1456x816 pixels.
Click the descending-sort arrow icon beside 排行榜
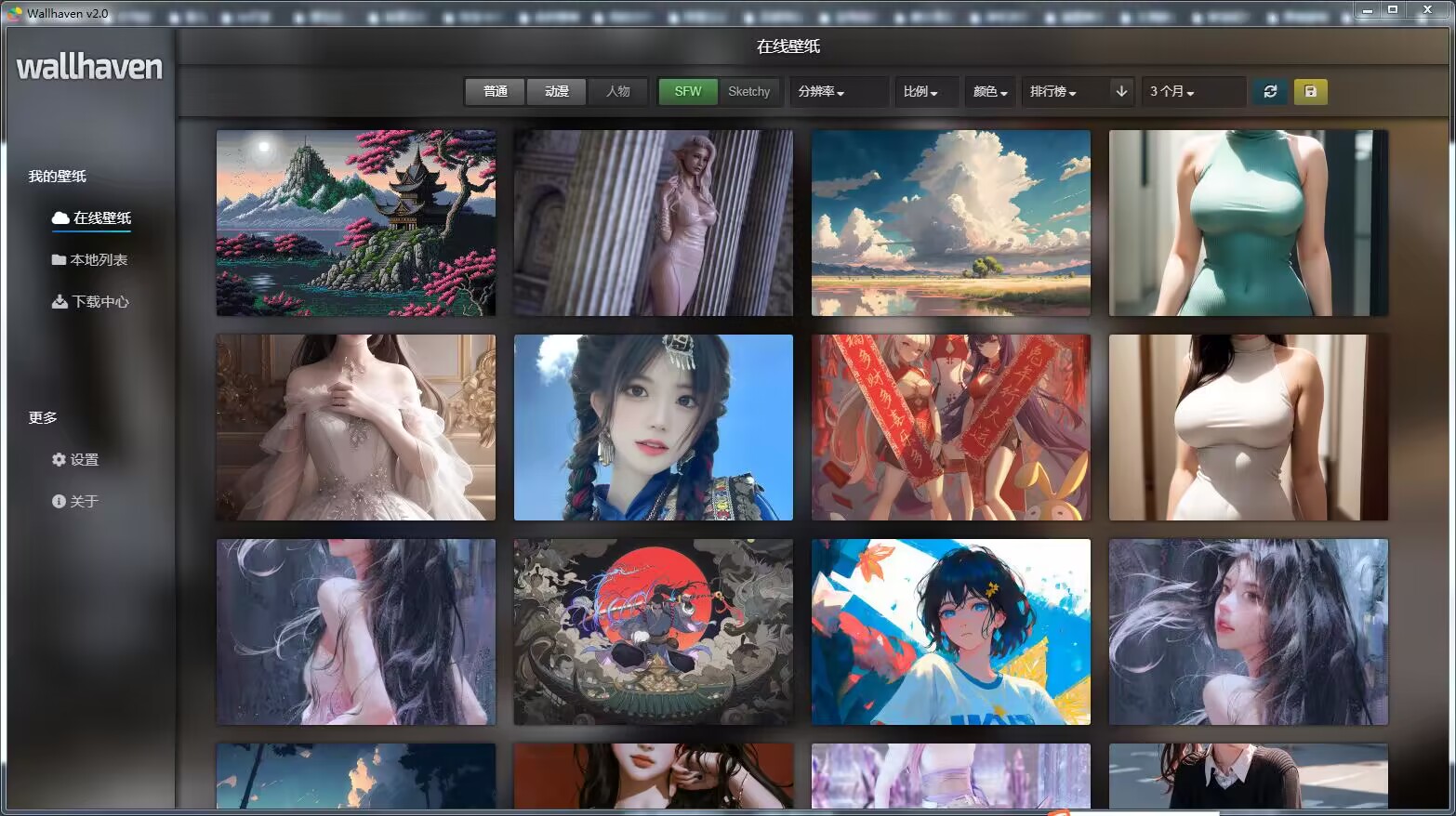click(1121, 91)
